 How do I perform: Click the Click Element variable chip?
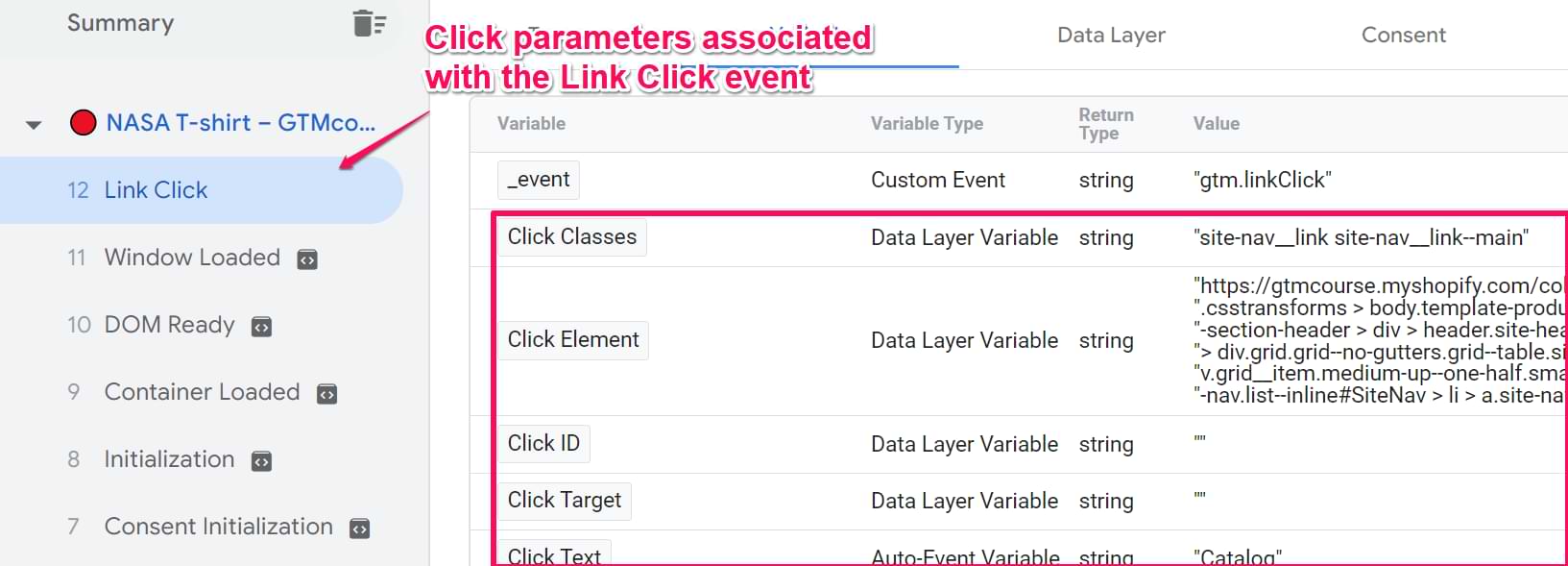[x=573, y=340]
